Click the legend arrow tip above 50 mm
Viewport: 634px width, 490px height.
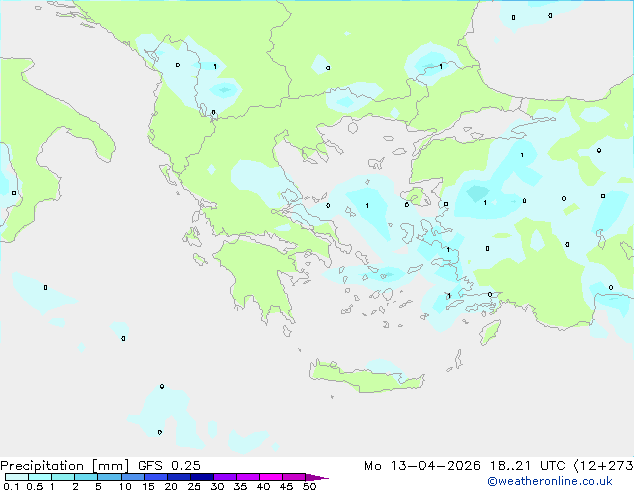317,477
